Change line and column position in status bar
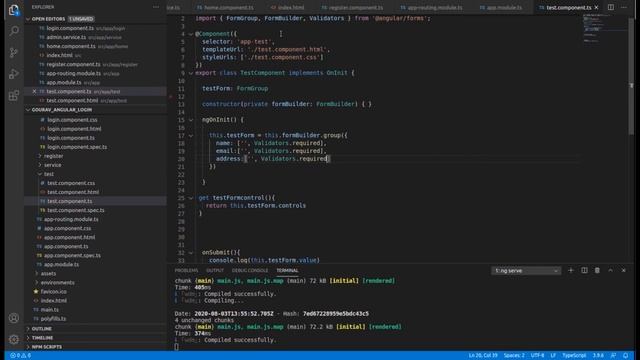Screen dimensions: 640x360 pos(483,356)
